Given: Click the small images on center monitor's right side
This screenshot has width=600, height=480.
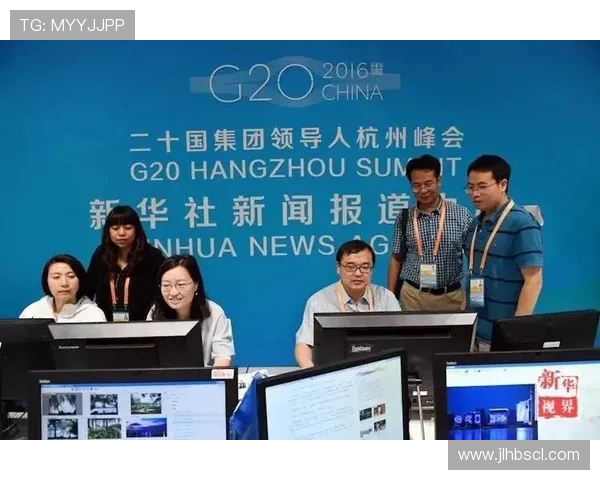Looking at the screenshot, I should tap(372, 417).
